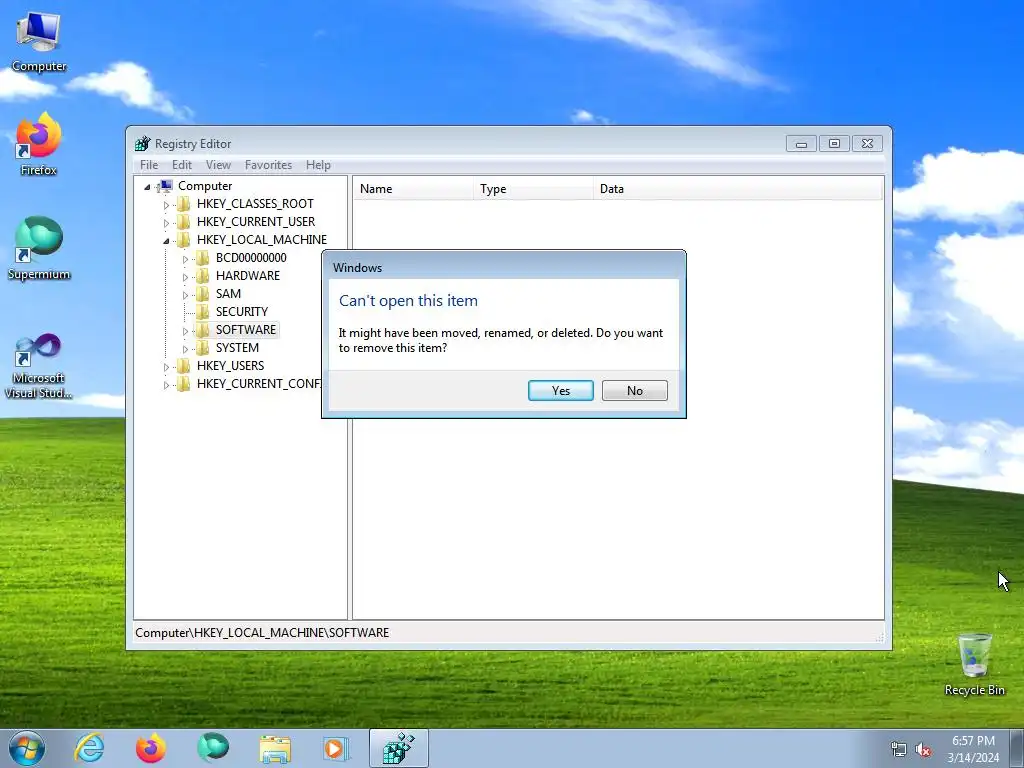Collapse HKEY_LOCAL_MACHINE arrow

pyautogui.click(x=166, y=240)
